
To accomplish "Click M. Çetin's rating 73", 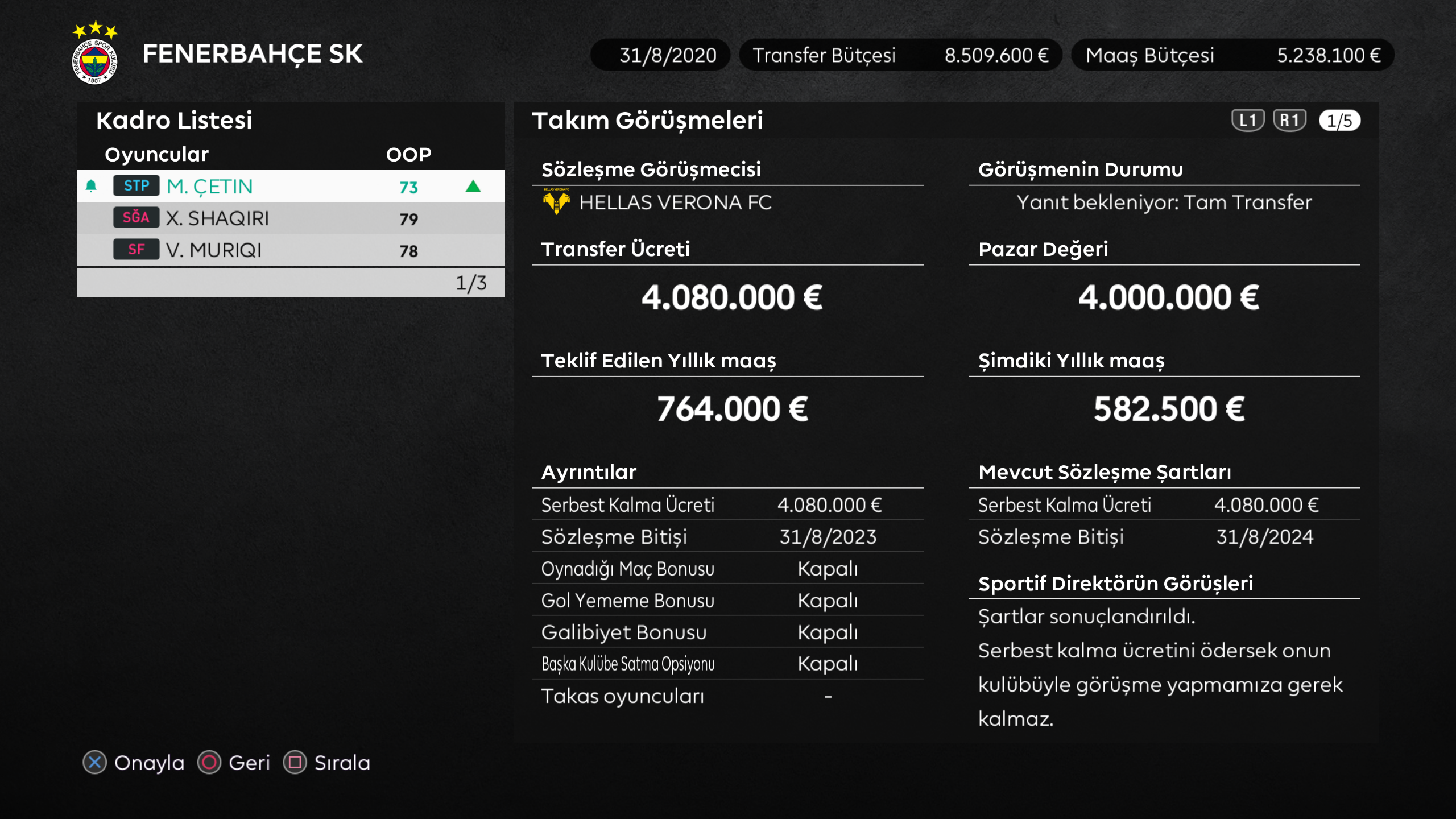I will [x=409, y=187].
